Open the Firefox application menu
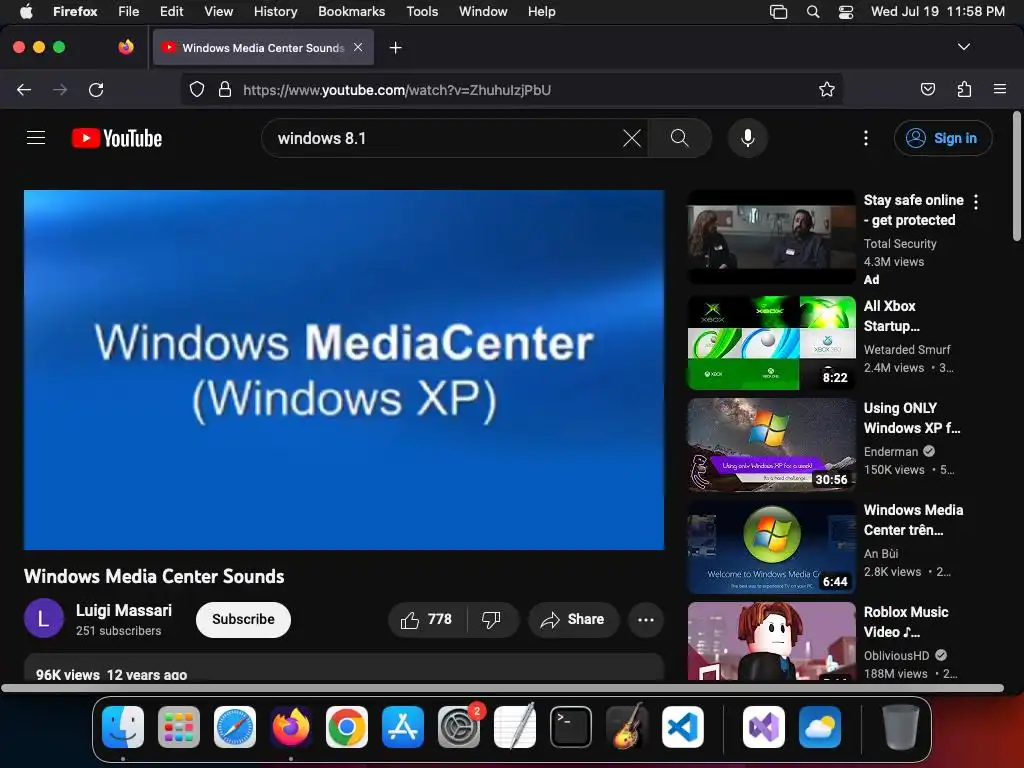The height and width of the screenshot is (768, 1024). click(x=999, y=89)
